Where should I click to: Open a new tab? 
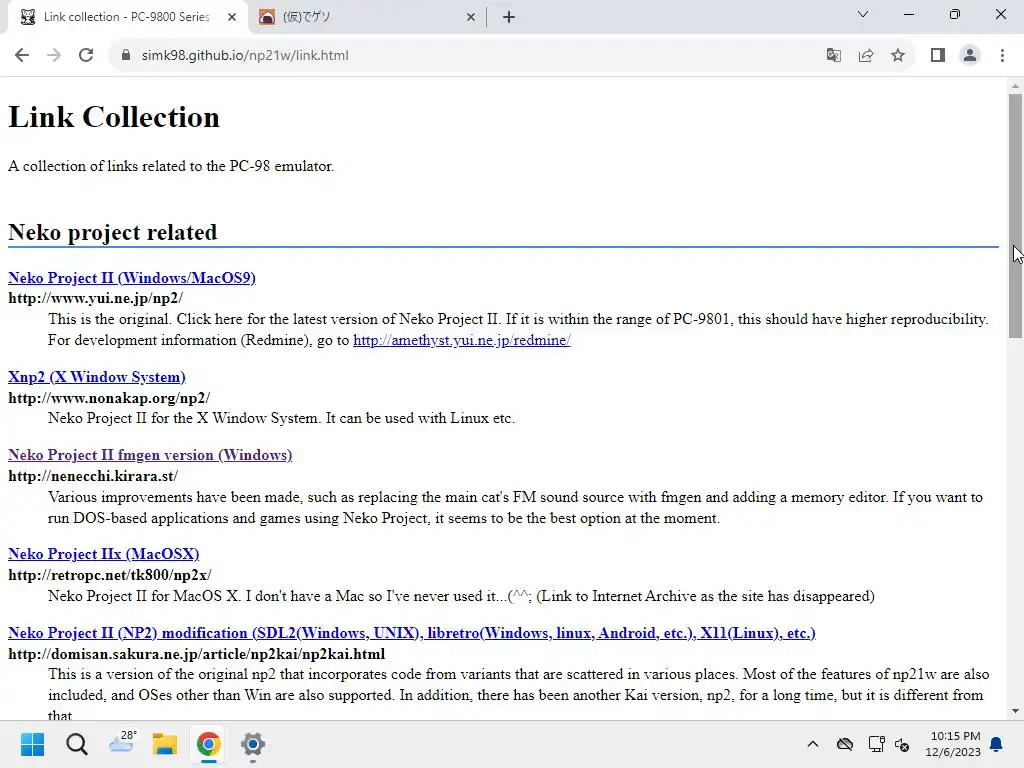click(509, 17)
